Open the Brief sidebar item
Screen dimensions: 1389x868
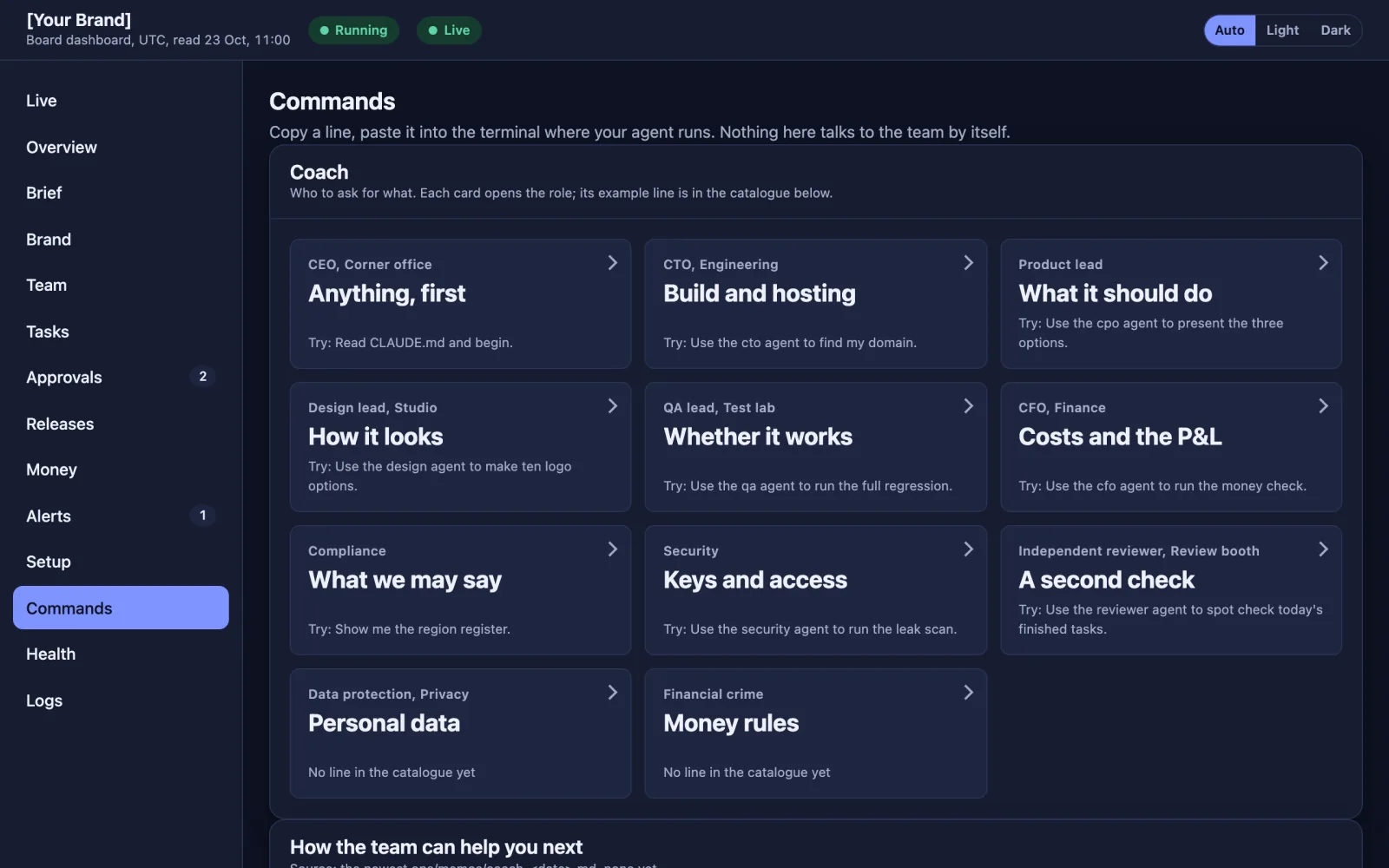121,193
